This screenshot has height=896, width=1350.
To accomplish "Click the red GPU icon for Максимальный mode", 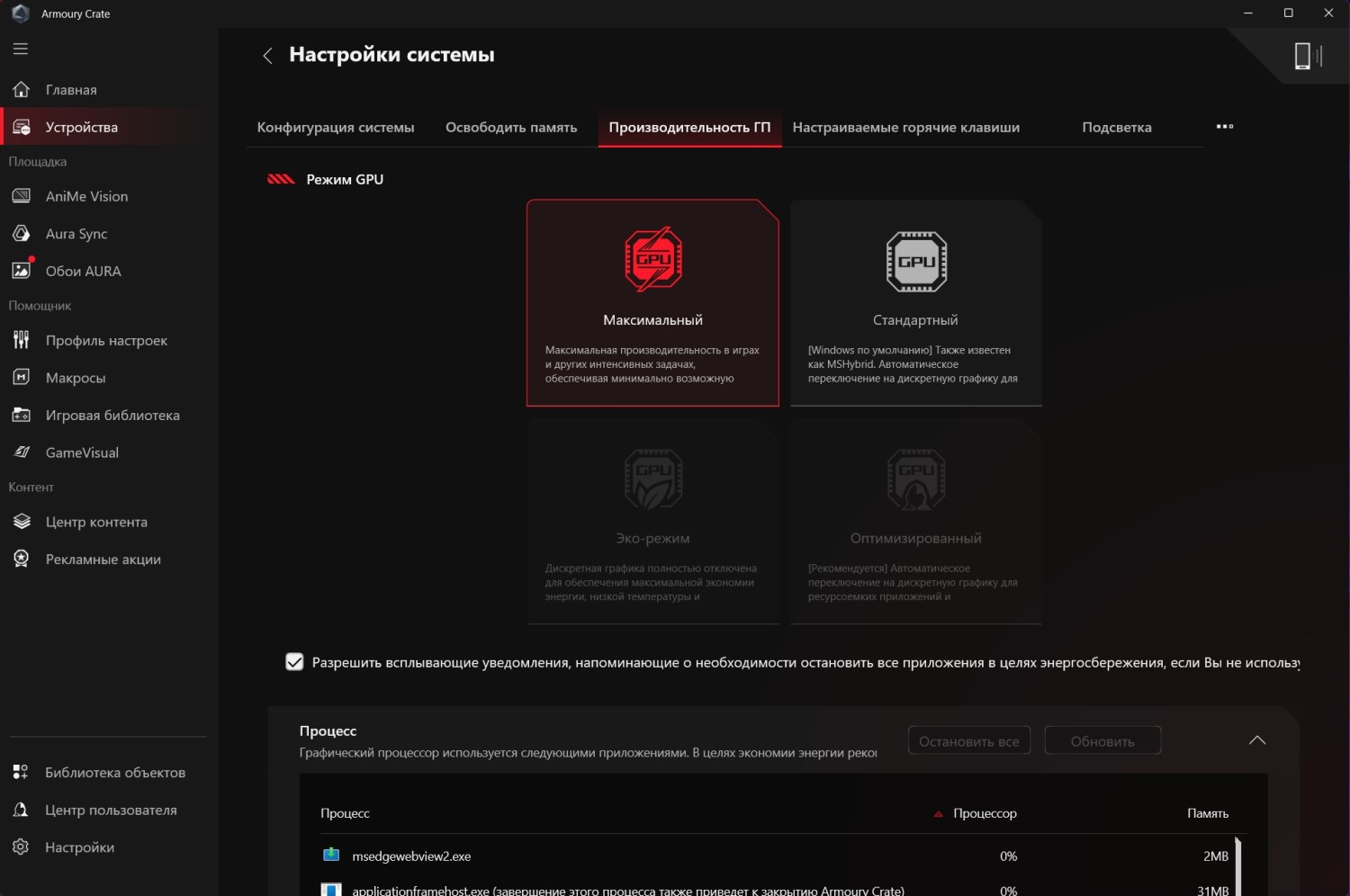I will click(653, 259).
